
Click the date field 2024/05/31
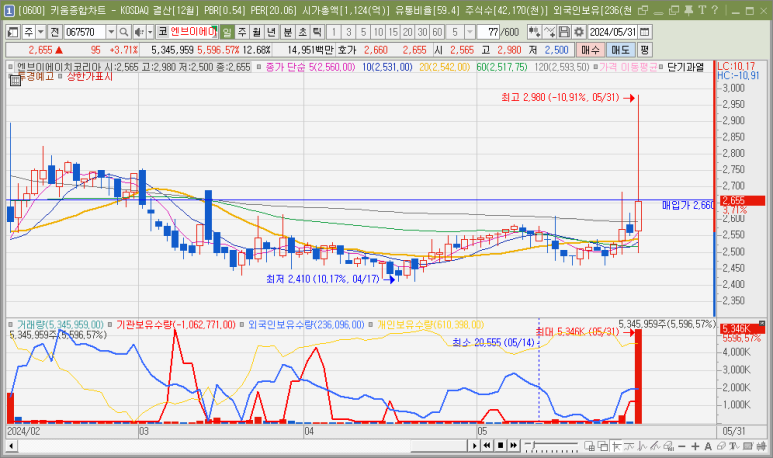point(613,33)
